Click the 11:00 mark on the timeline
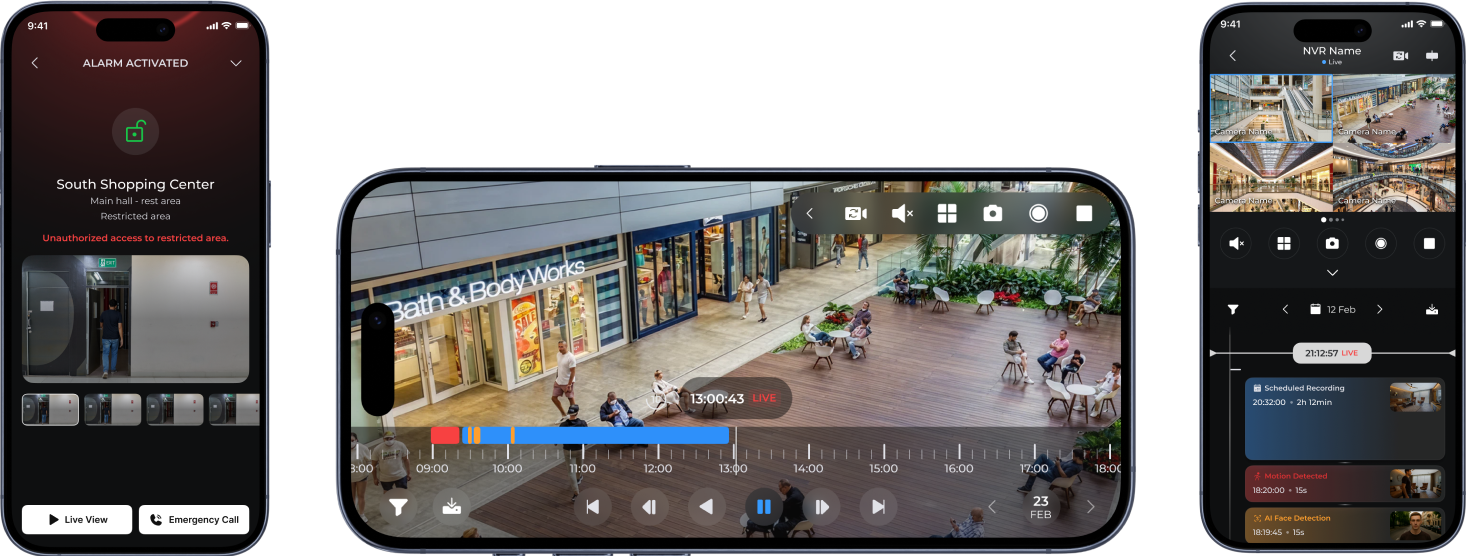Image resolution: width=1466 pixels, height=556 pixels. click(x=583, y=467)
